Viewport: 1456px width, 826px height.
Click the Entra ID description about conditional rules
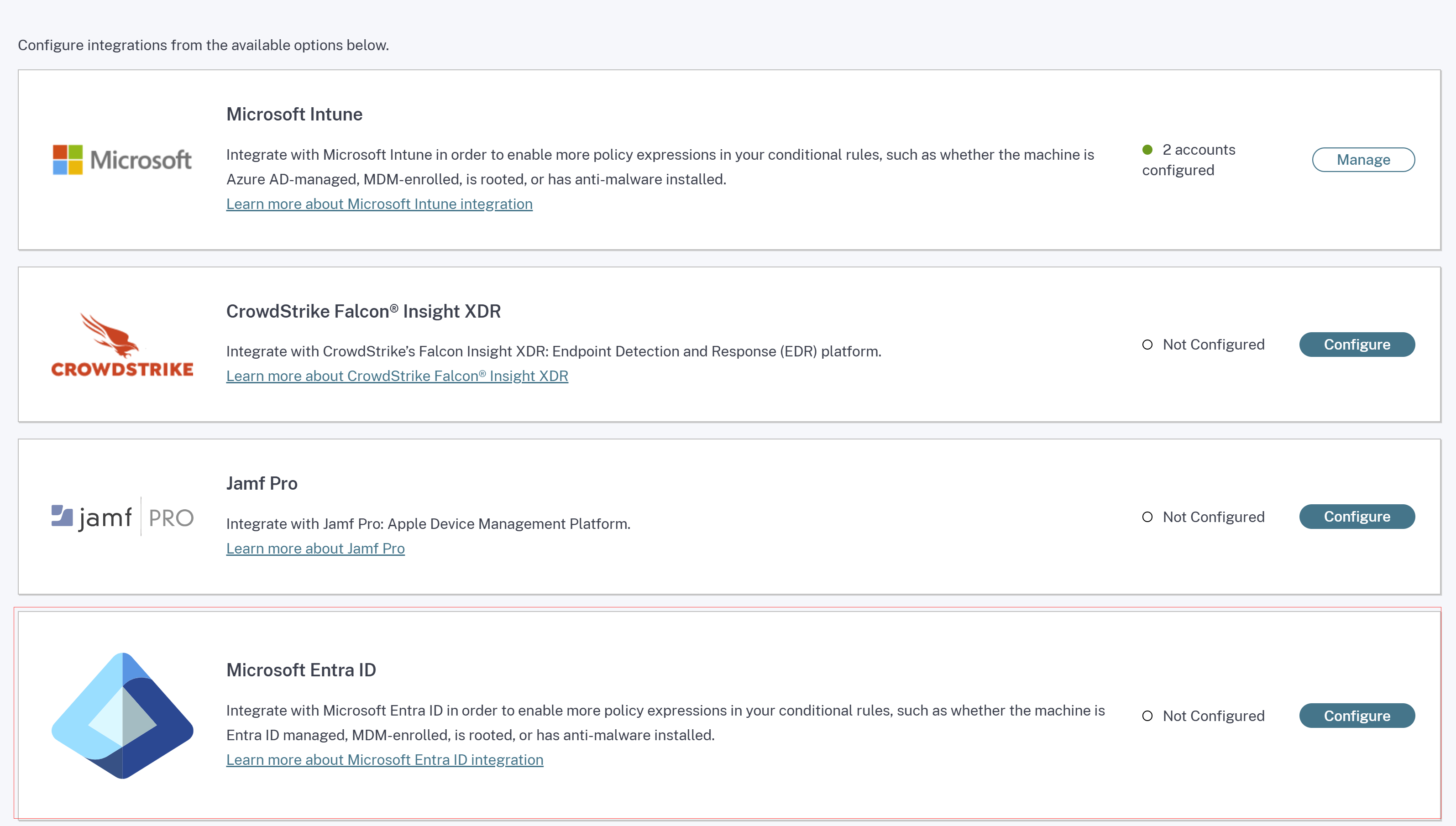[665, 723]
